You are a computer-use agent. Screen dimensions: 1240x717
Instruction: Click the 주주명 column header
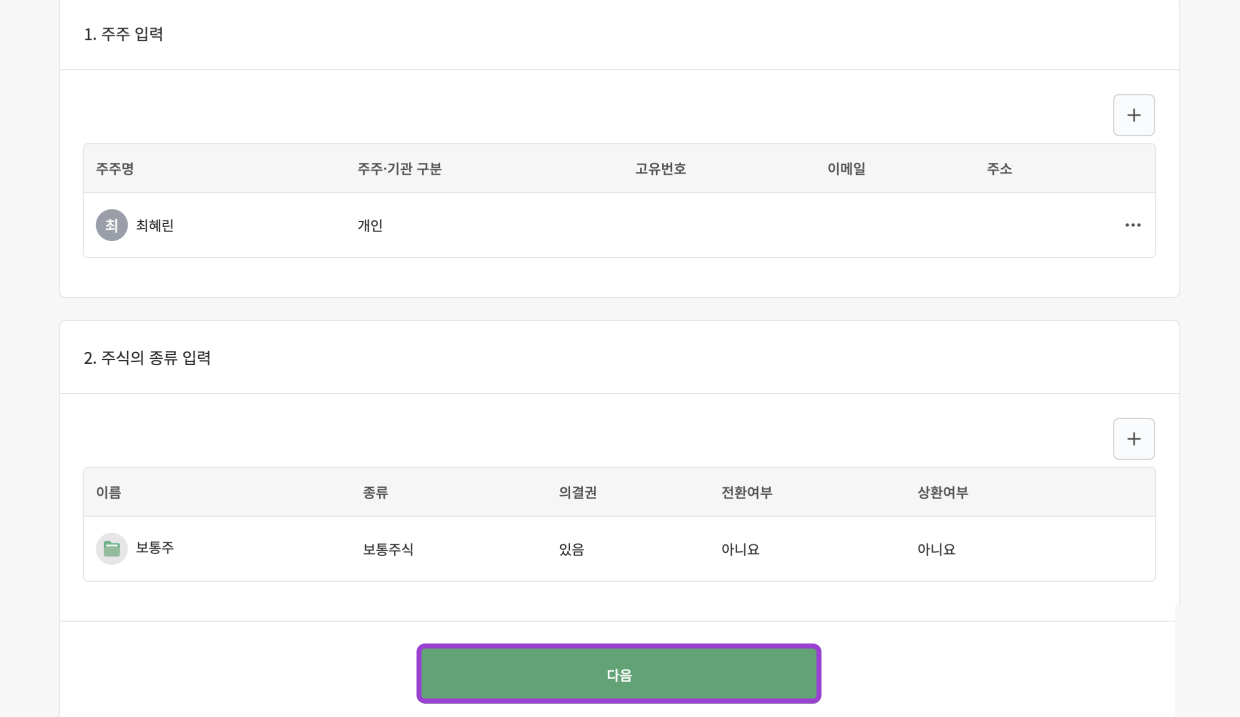pyautogui.click(x=115, y=168)
